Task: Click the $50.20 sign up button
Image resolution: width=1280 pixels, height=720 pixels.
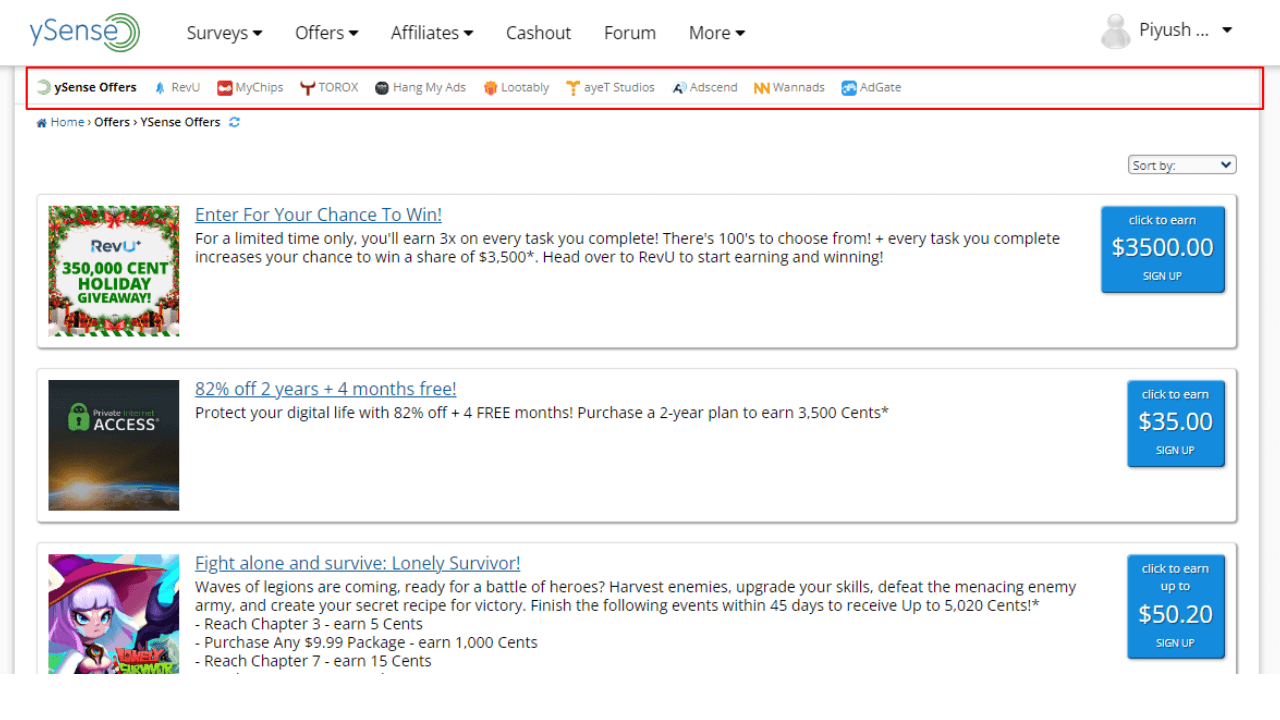Action: [x=1175, y=607]
